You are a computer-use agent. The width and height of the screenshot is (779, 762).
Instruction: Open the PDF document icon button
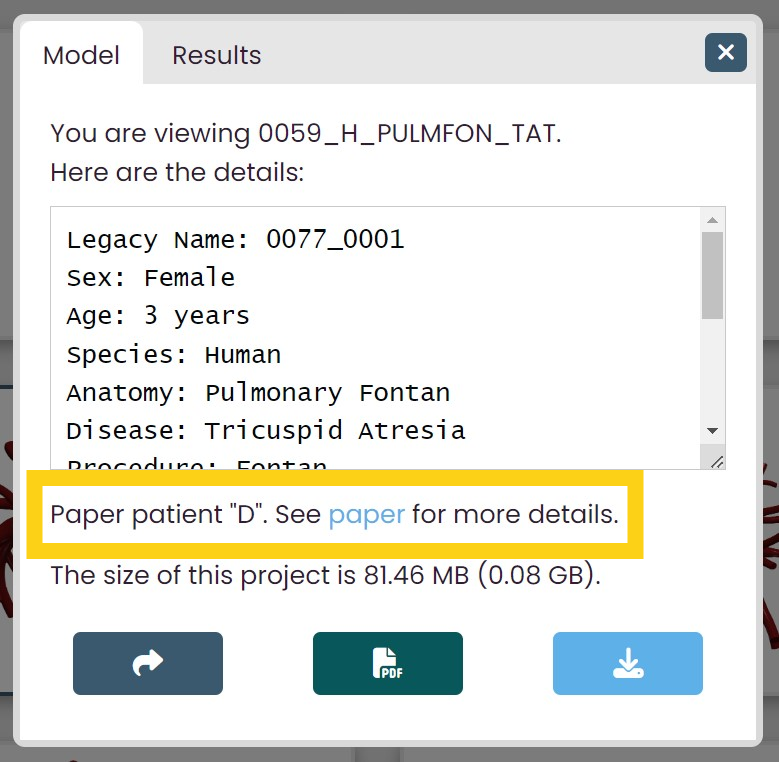coord(388,663)
